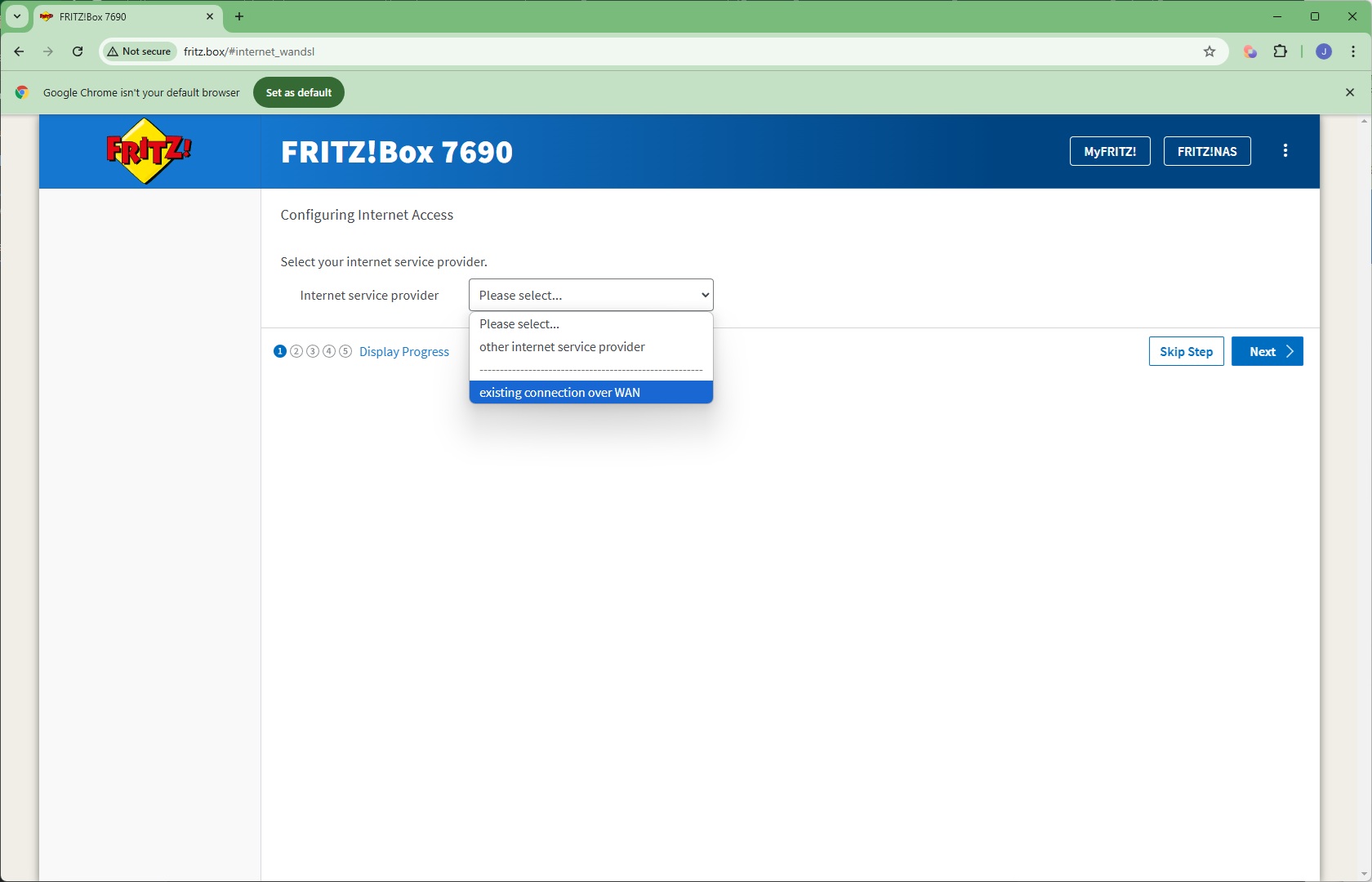
Task: Open the Extensions puzzle icon
Action: pos(1281,51)
